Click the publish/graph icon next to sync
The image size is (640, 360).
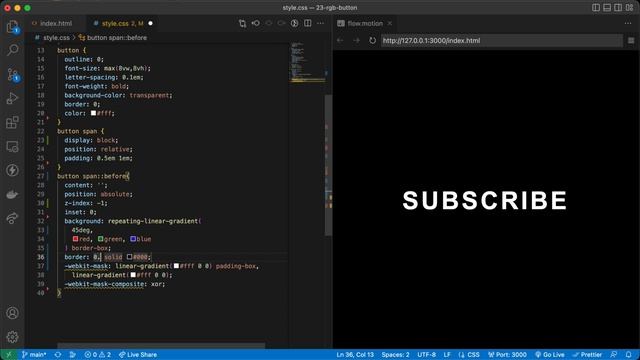click(73, 355)
